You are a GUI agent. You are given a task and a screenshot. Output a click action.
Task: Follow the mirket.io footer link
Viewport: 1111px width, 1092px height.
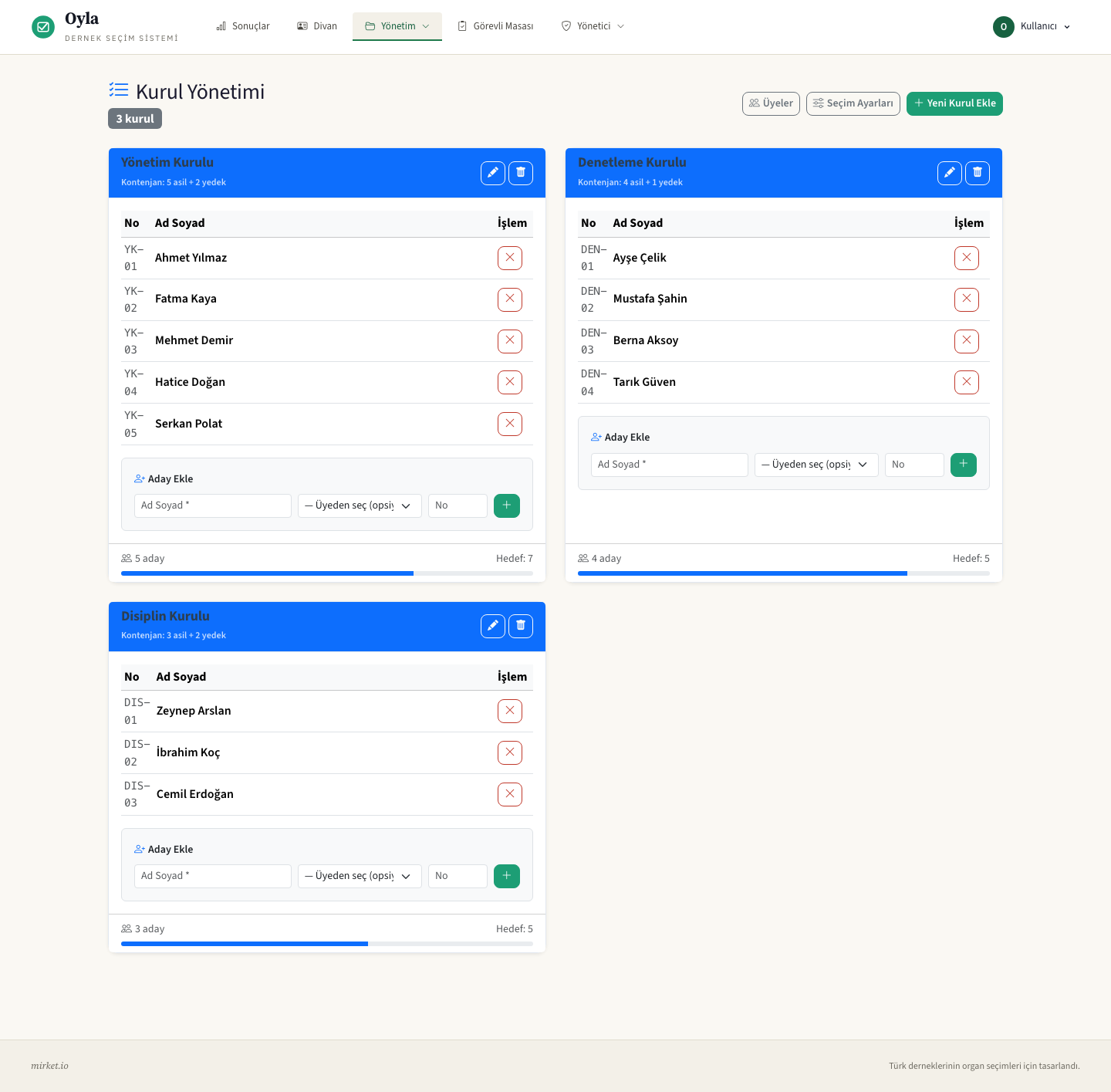click(x=49, y=1066)
